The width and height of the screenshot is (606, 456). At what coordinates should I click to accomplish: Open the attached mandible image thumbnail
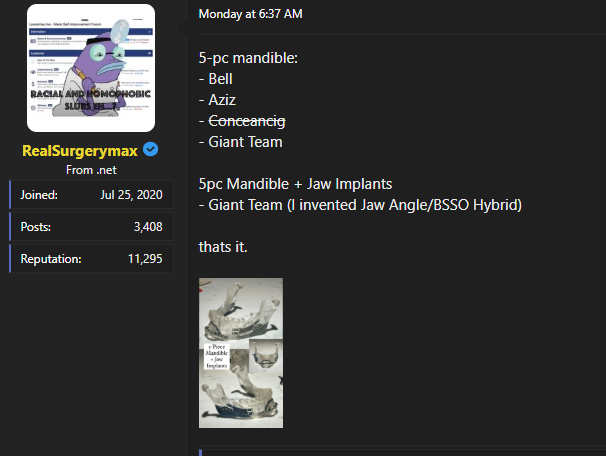click(241, 352)
